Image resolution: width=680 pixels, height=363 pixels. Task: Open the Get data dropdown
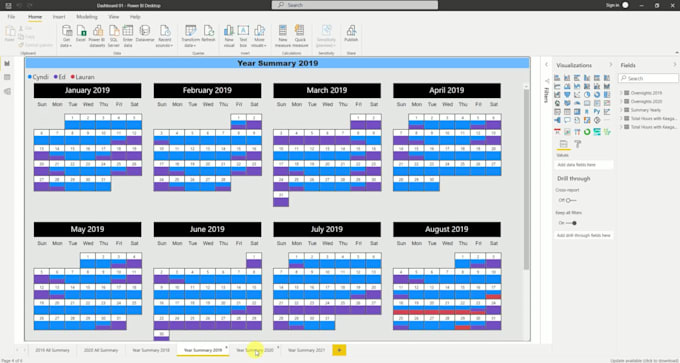click(x=66, y=36)
